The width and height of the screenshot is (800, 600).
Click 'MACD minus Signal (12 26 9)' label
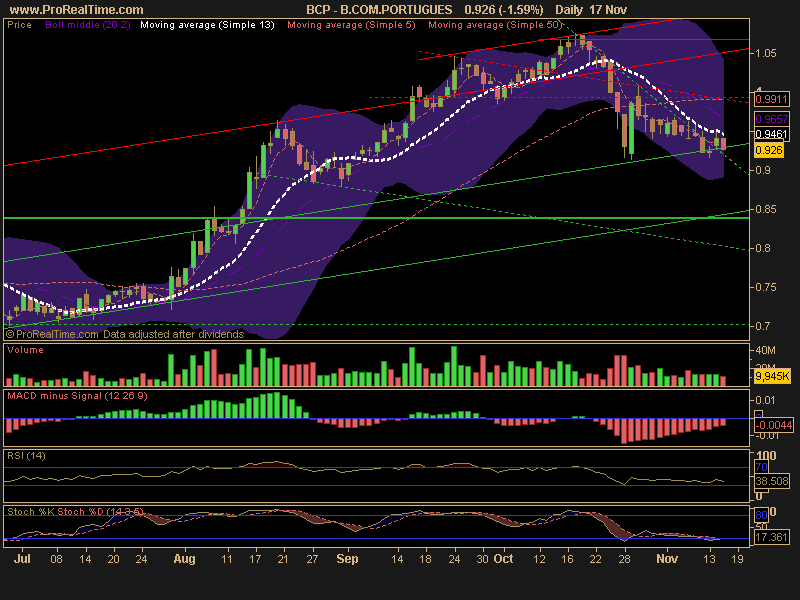[x=77, y=396]
